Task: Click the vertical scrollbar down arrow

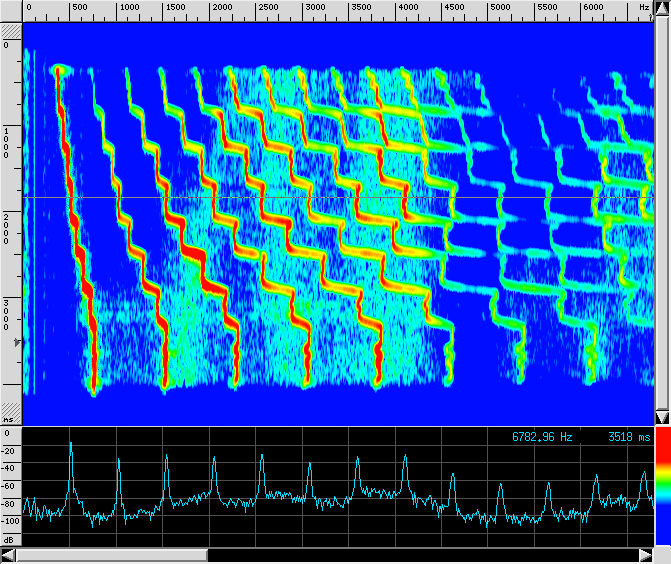Action: (662, 417)
